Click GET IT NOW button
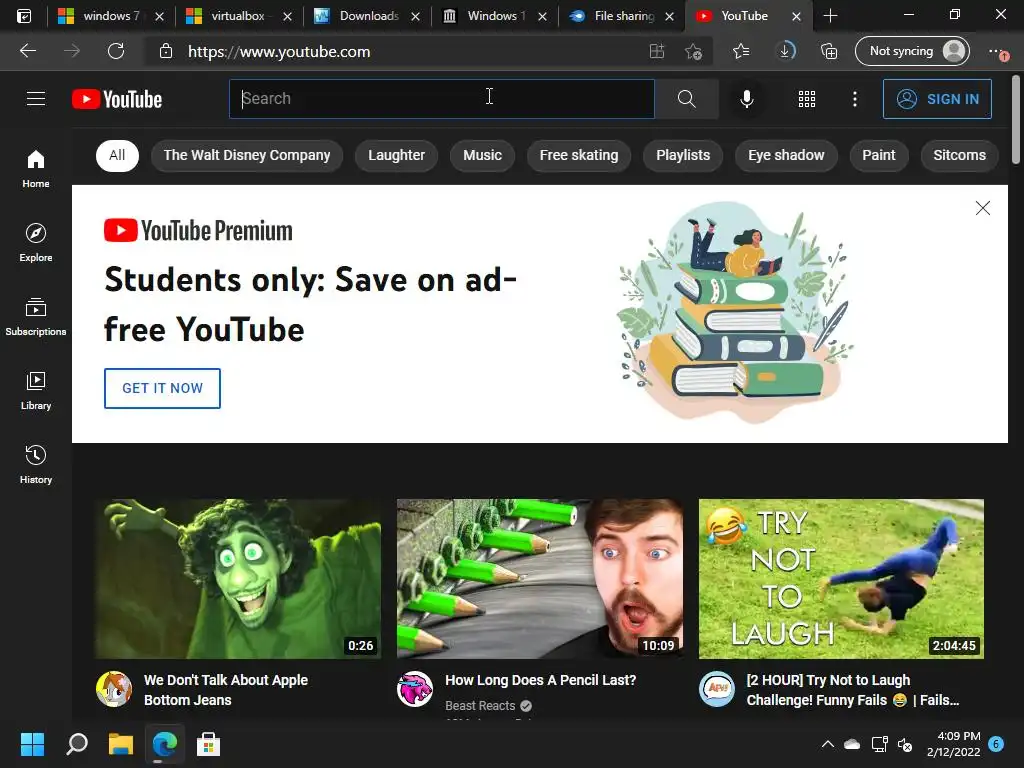Screen dimensions: 1024x768 [x=162, y=388]
